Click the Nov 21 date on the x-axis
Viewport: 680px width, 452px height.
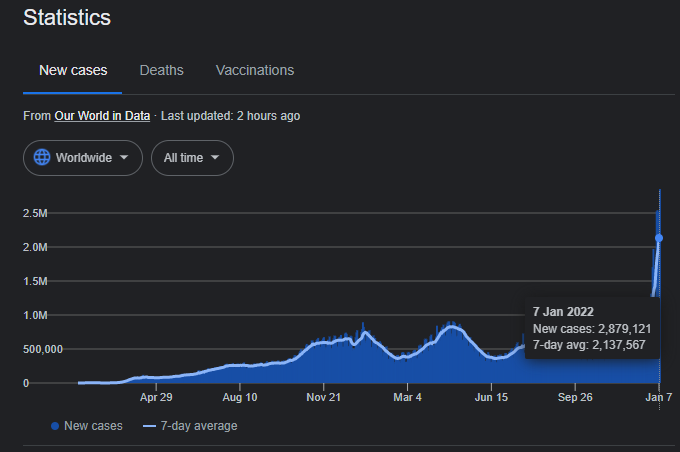(x=324, y=397)
